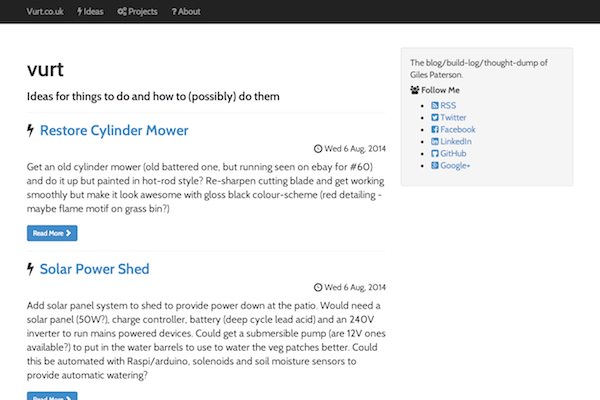The image size is (600, 400).
Task: Go to the About page
Action: coord(186,11)
